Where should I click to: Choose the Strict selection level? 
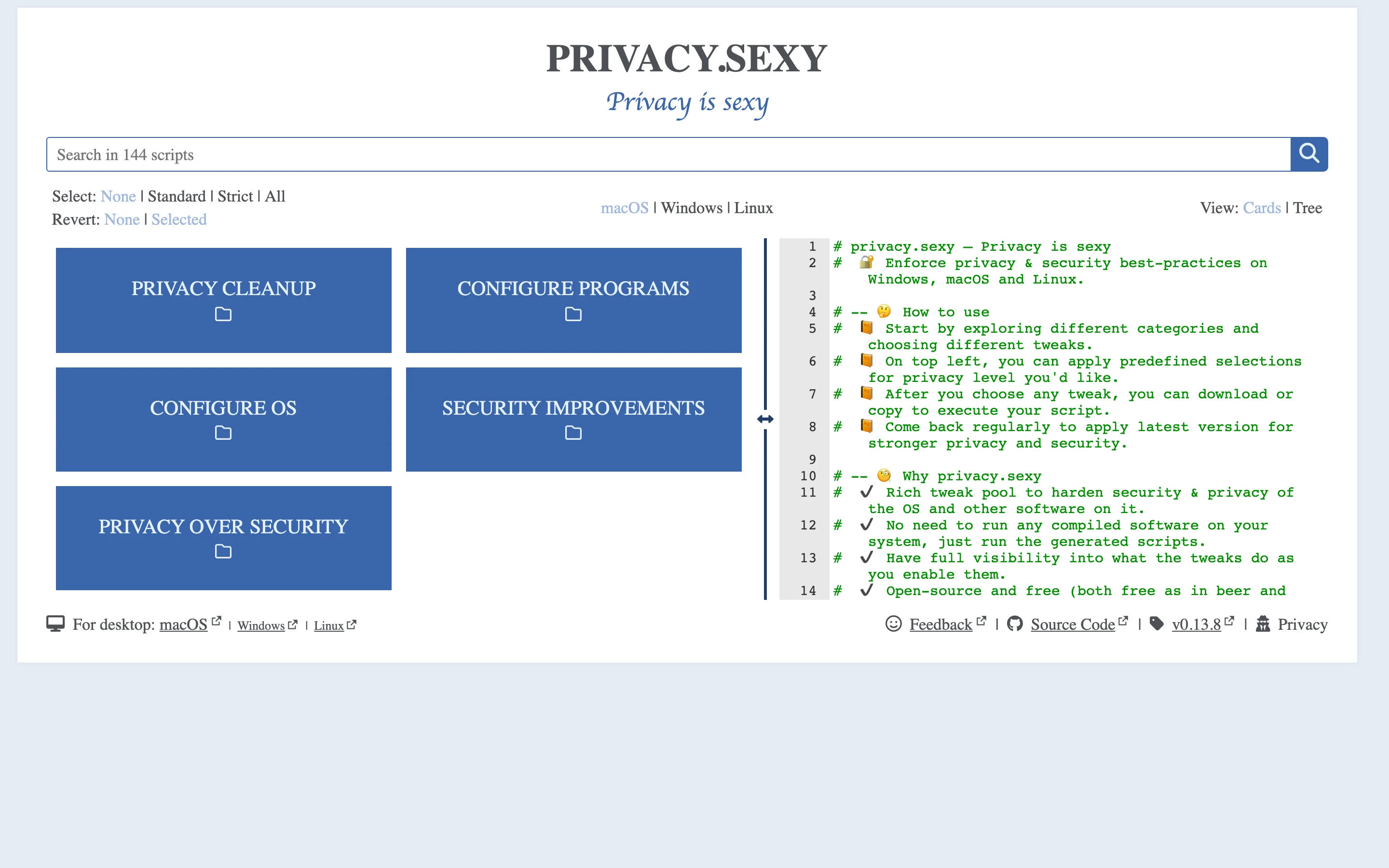pyautogui.click(x=235, y=196)
